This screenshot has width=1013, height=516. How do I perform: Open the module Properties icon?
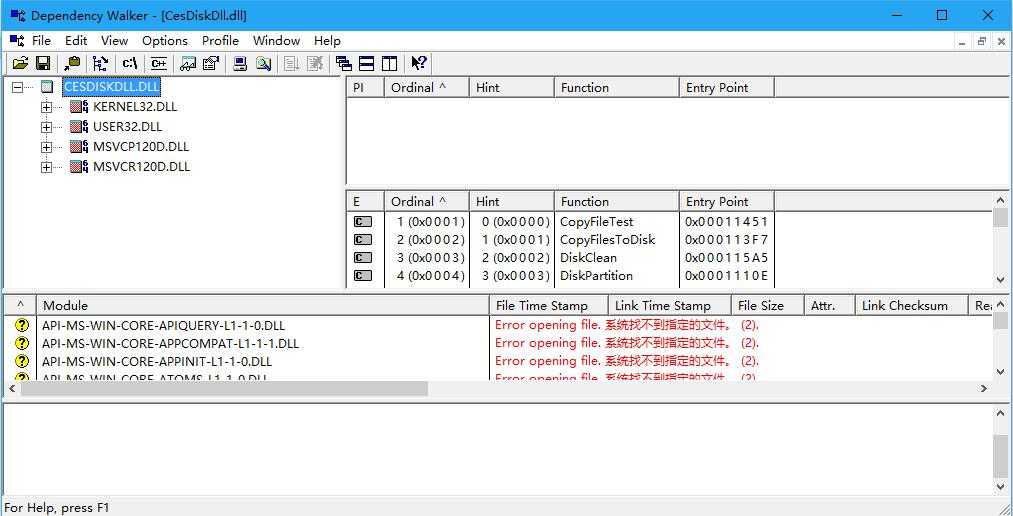pyautogui.click(x=211, y=63)
